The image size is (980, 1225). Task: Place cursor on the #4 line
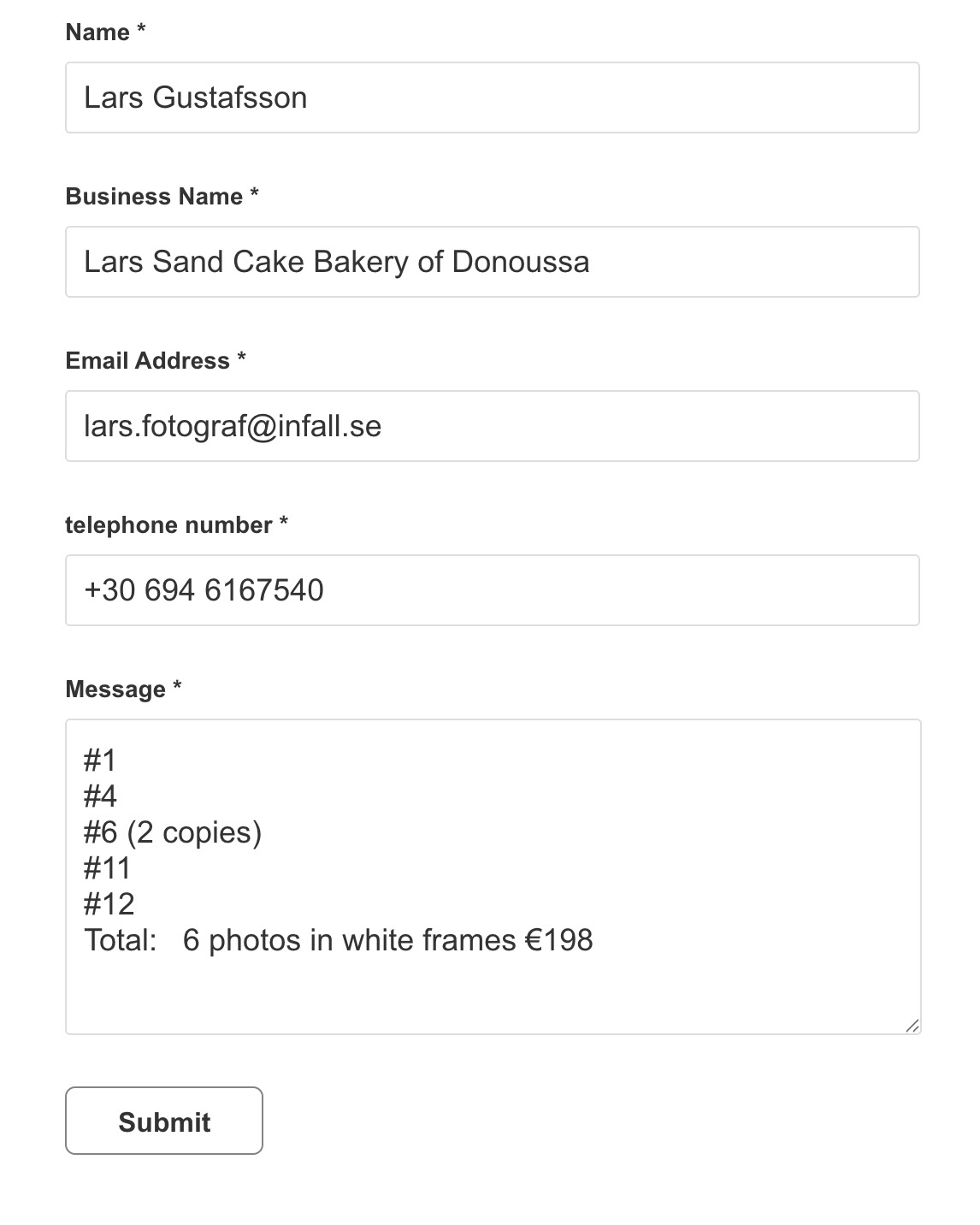click(x=100, y=796)
